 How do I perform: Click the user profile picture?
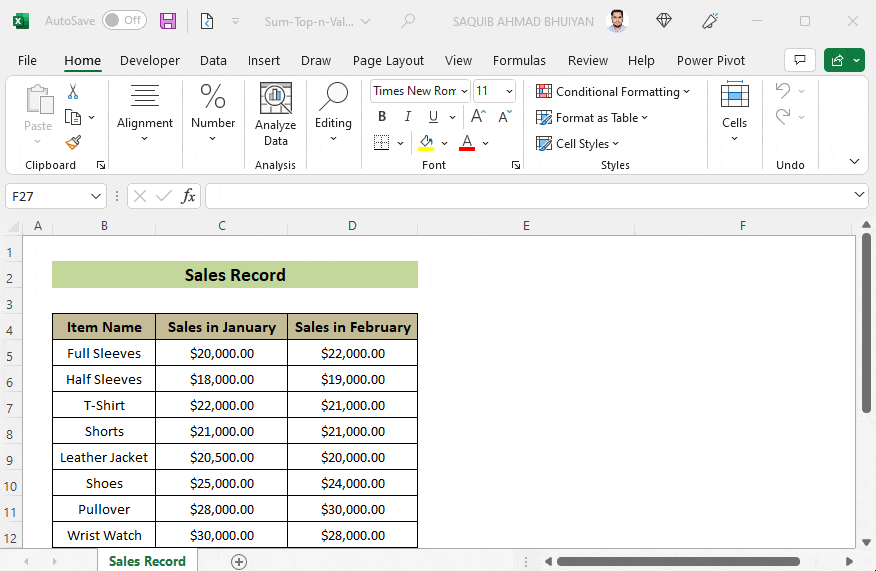point(617,21)
